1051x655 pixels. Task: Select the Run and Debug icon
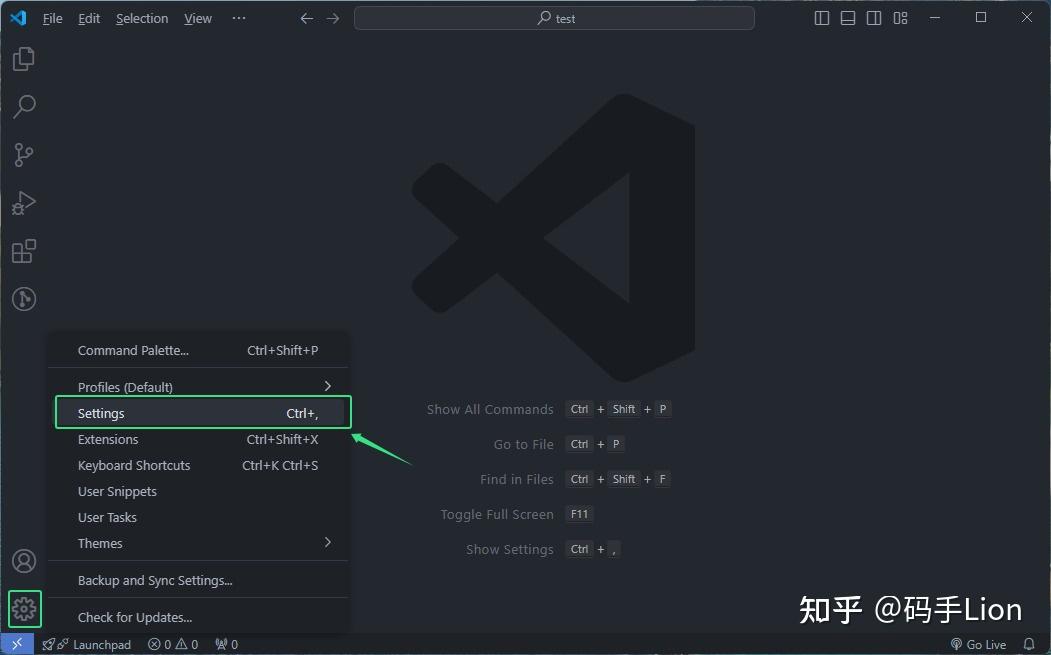pyautogui.click(x=23, y=203)
